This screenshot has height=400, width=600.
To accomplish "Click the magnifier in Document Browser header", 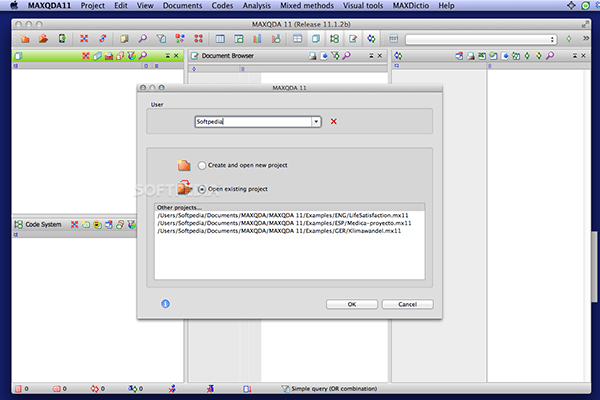I will [347, 56].
